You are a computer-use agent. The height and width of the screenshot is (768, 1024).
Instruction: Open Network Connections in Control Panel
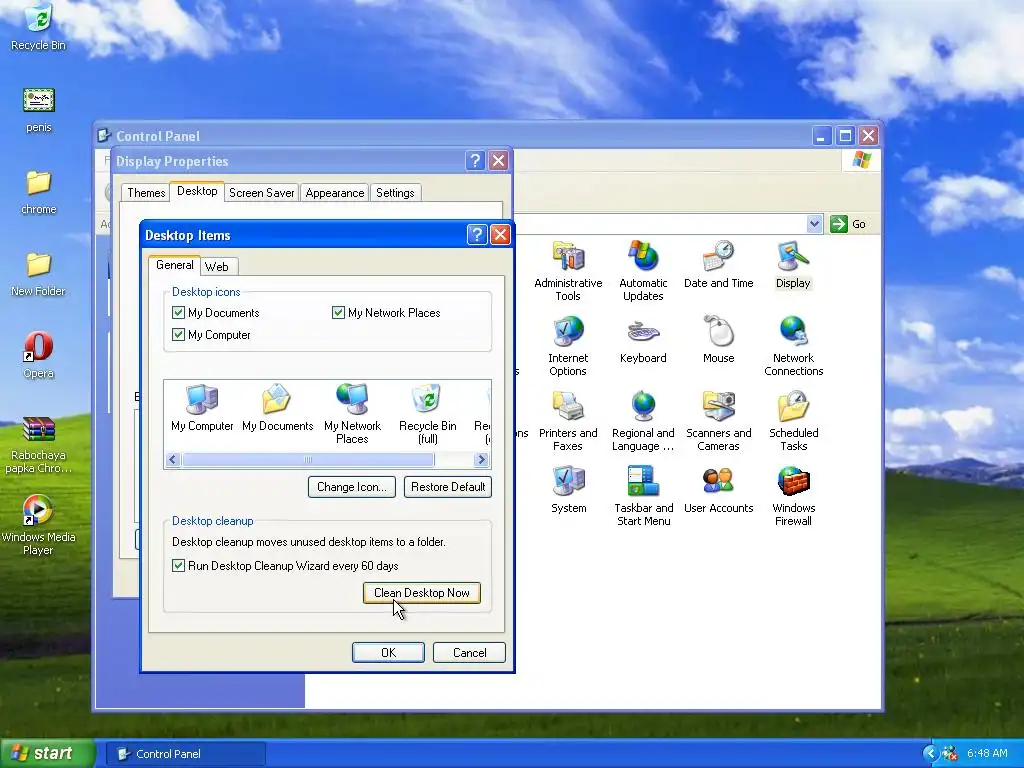(x=793, y=346)
